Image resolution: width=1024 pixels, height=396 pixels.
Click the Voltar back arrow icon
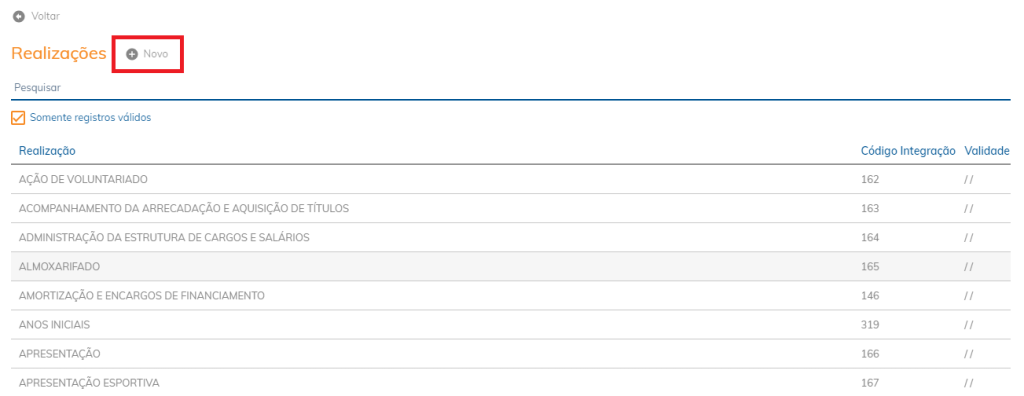[19, 15]
